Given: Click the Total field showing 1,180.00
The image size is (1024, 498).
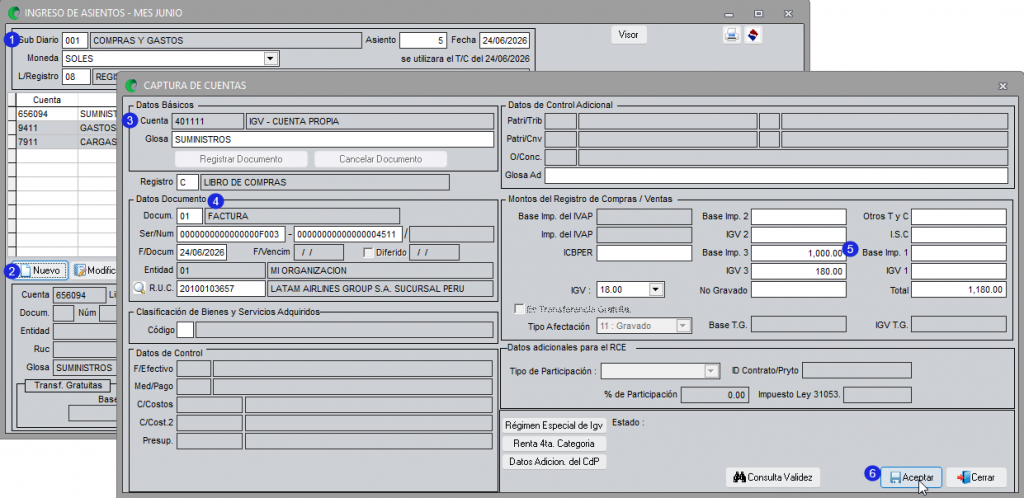Looking at the screenshot, I should pyautogui.click(x=959, y=288).
